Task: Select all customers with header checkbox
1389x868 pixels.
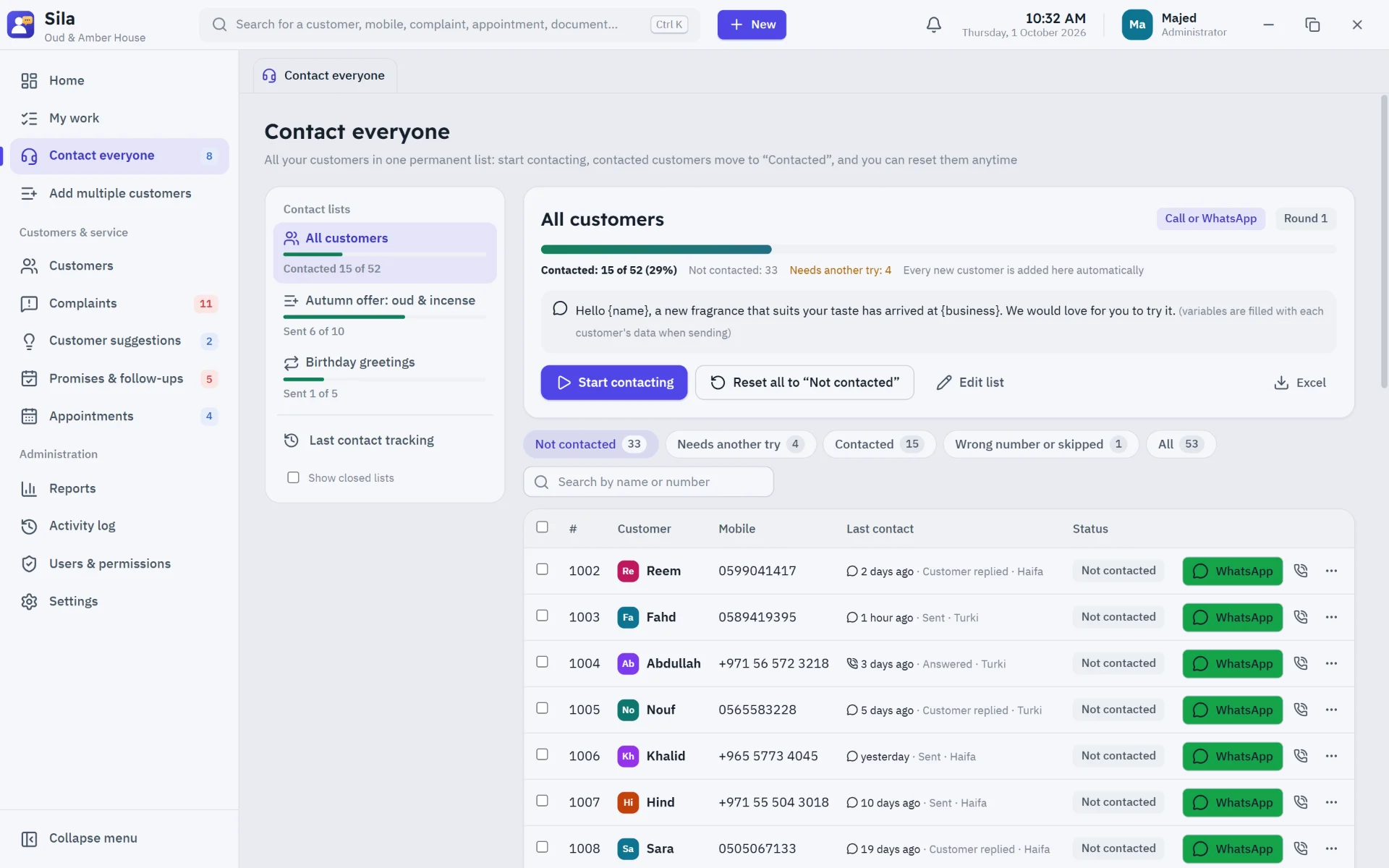Action: tap(542, 527)
